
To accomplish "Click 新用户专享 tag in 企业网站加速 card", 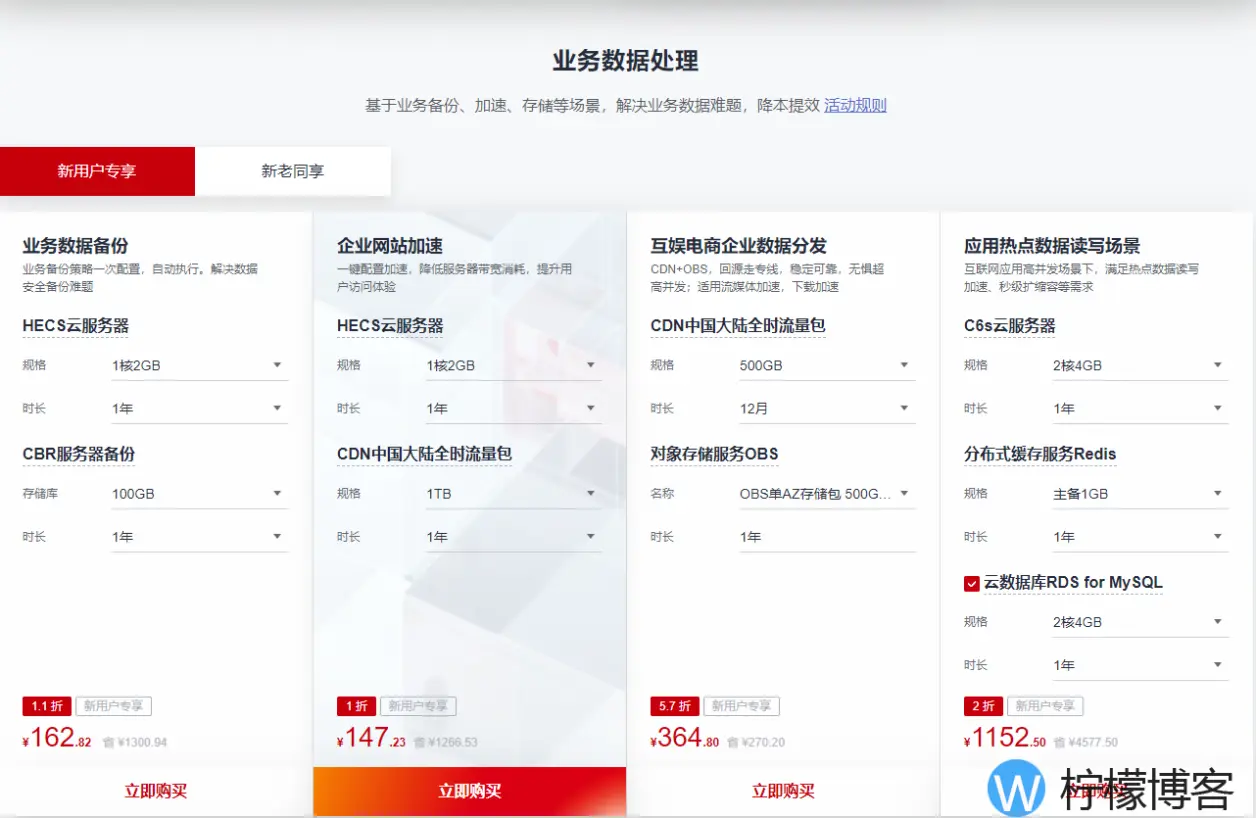I will click(418, 706).
